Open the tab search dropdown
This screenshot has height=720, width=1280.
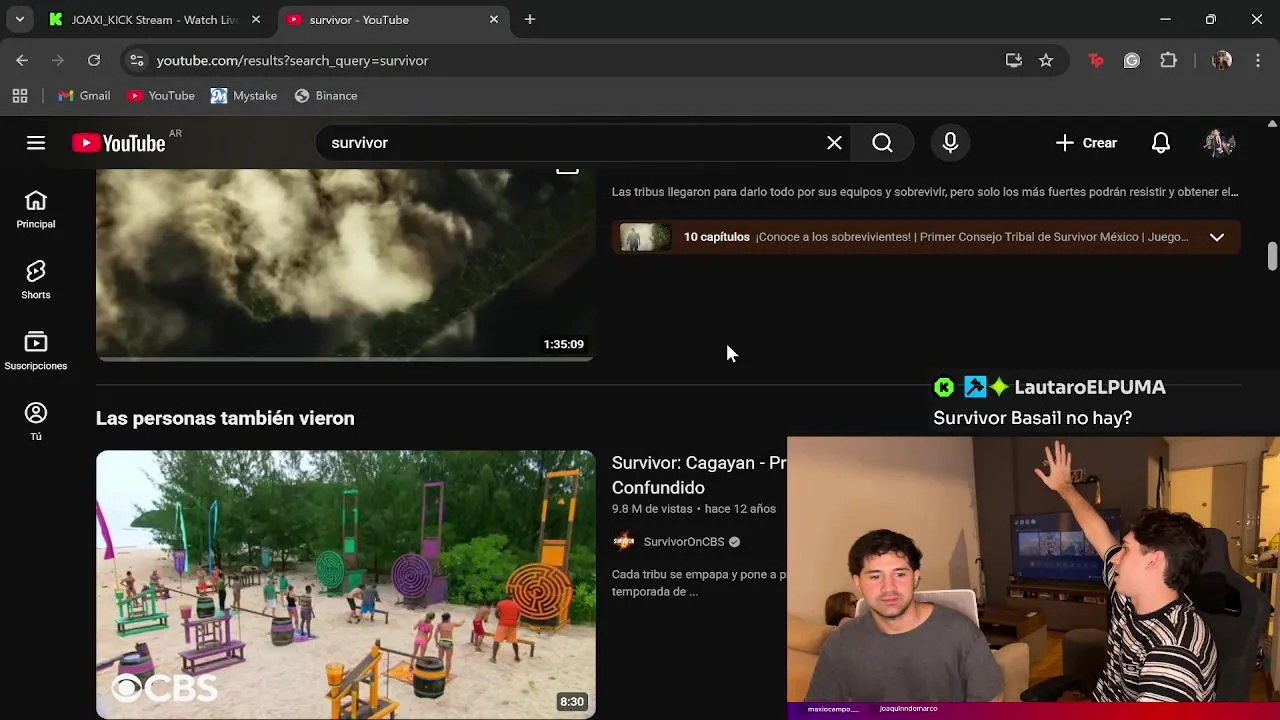[19, 20]
